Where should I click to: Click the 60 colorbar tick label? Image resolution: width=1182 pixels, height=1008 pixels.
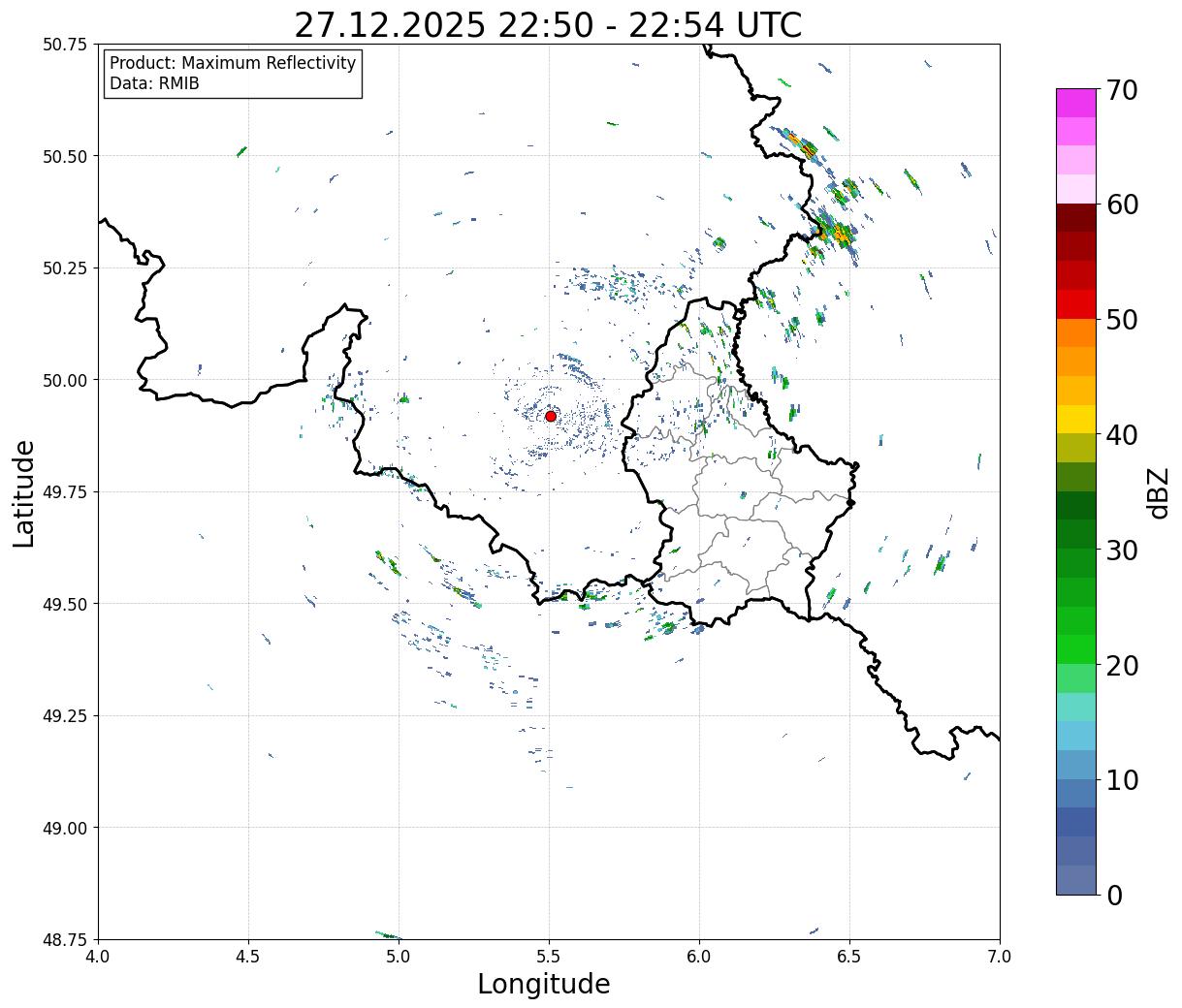pos(1121,205)
